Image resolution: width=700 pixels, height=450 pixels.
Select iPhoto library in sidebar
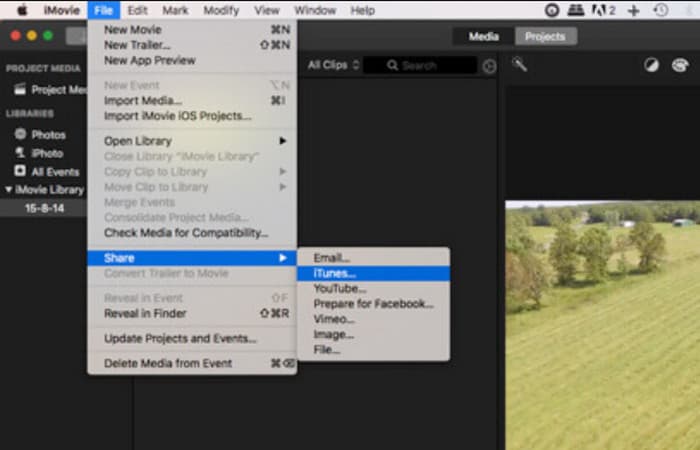point(39,153)
